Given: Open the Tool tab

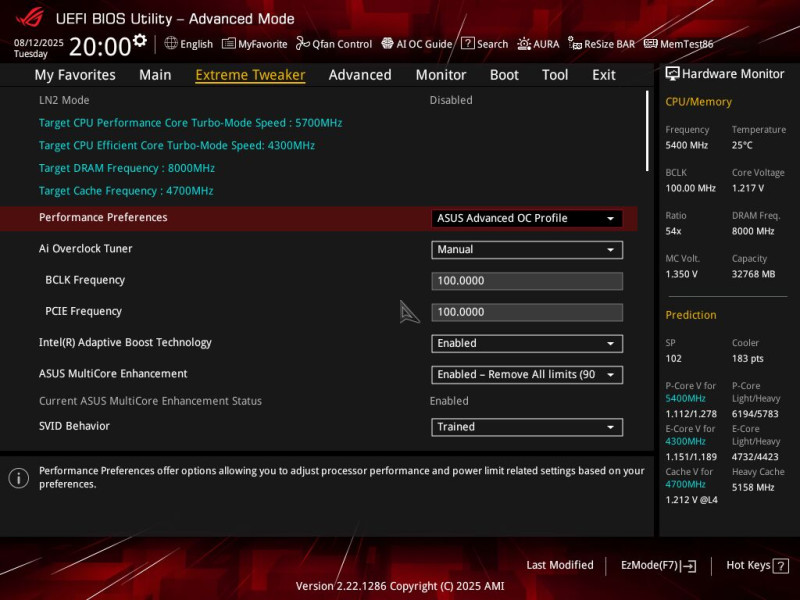Looking at the screenshot, I should tap(555, 75).
